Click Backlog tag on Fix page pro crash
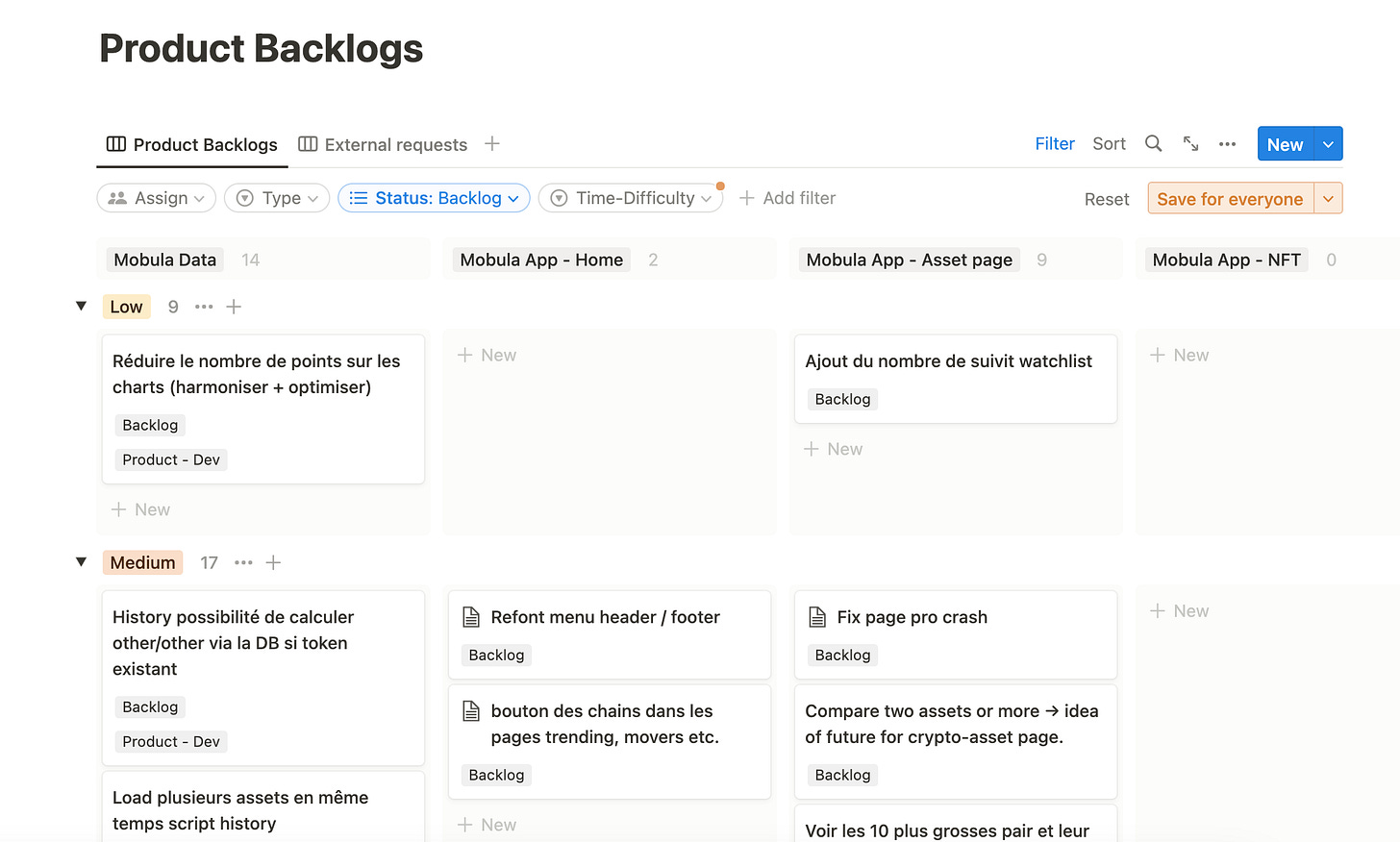Screen dimensions: 1400x842 842,655
